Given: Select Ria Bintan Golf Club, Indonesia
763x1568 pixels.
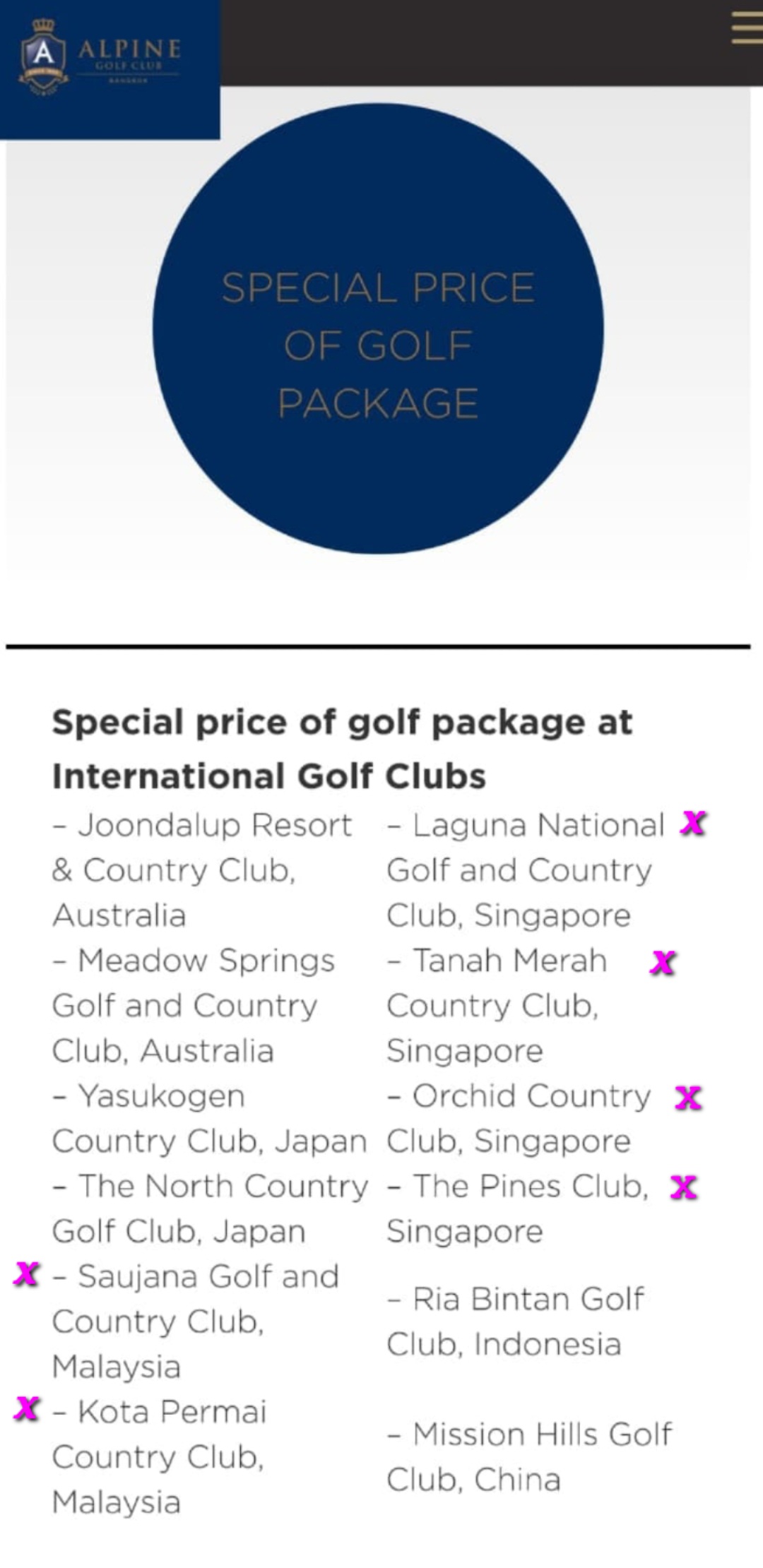Looking at the screenshot, I should [516, 1321].
